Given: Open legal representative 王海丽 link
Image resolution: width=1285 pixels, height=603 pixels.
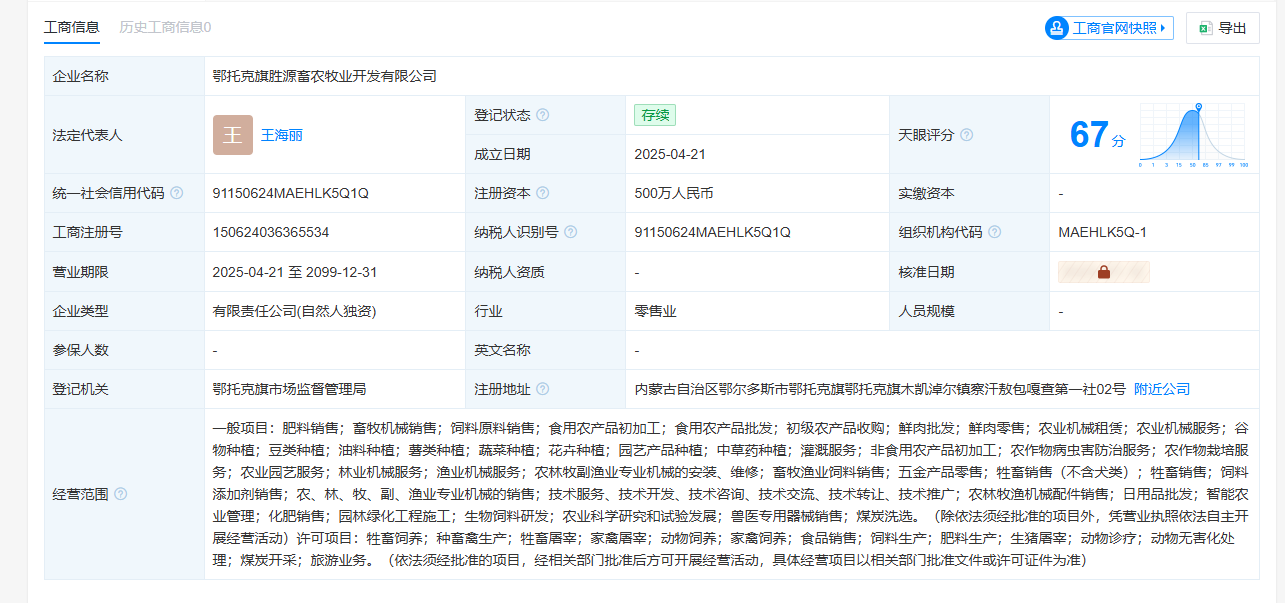Looking at the screenshot, I should pos(282,135).
